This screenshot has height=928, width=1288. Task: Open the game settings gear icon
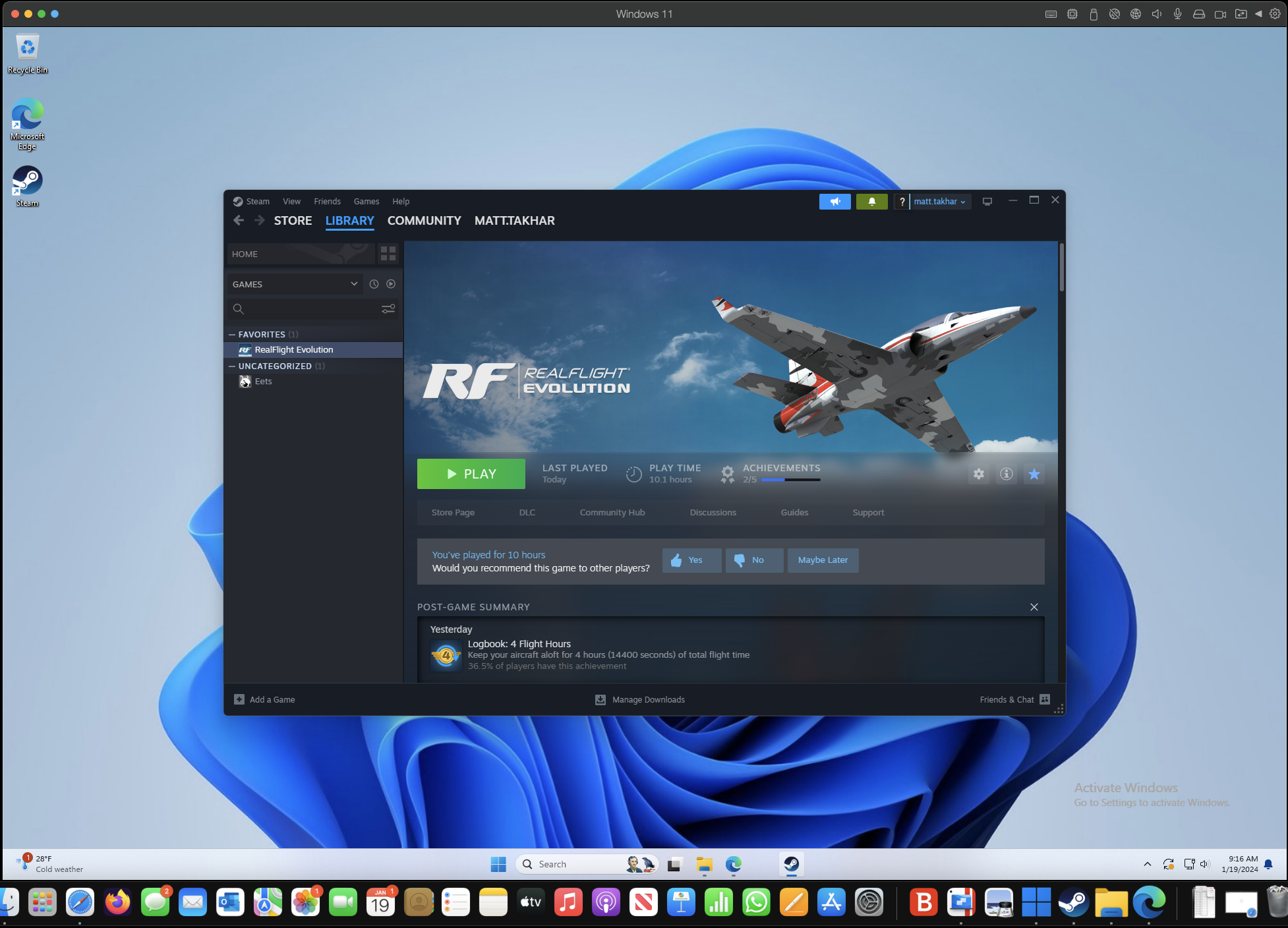(979, 474)
